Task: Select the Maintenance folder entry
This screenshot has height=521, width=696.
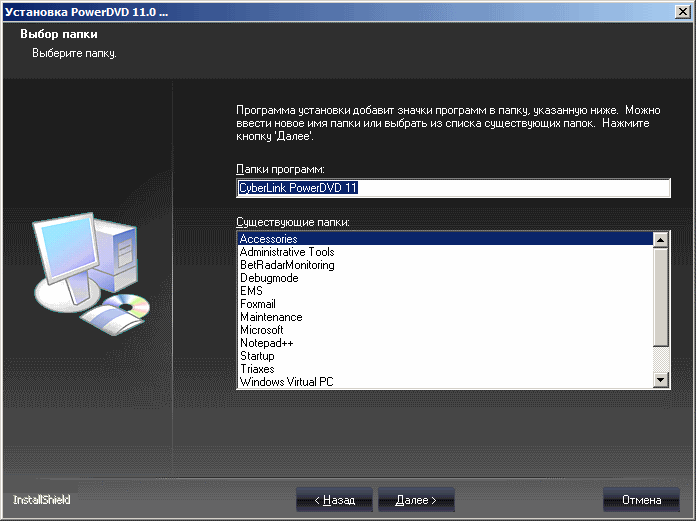Action: pyautogui.click(x=445, y=317)
